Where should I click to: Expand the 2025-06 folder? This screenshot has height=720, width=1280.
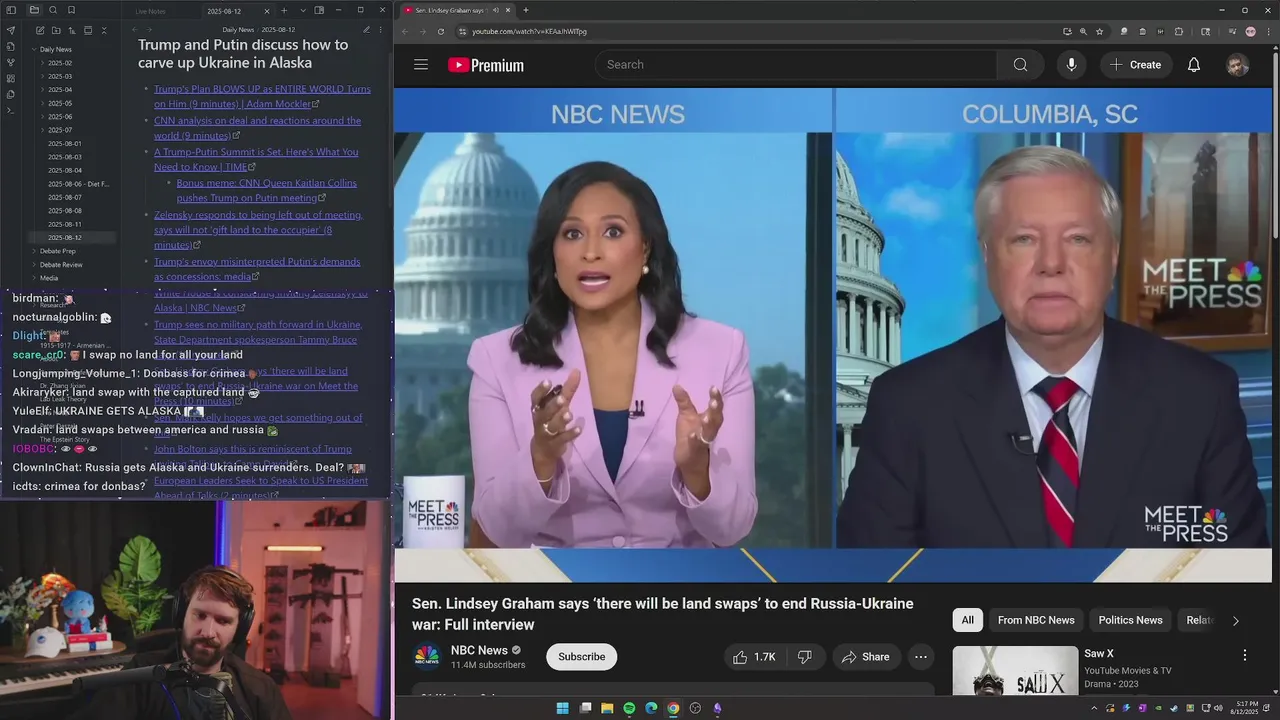[60, 117]
